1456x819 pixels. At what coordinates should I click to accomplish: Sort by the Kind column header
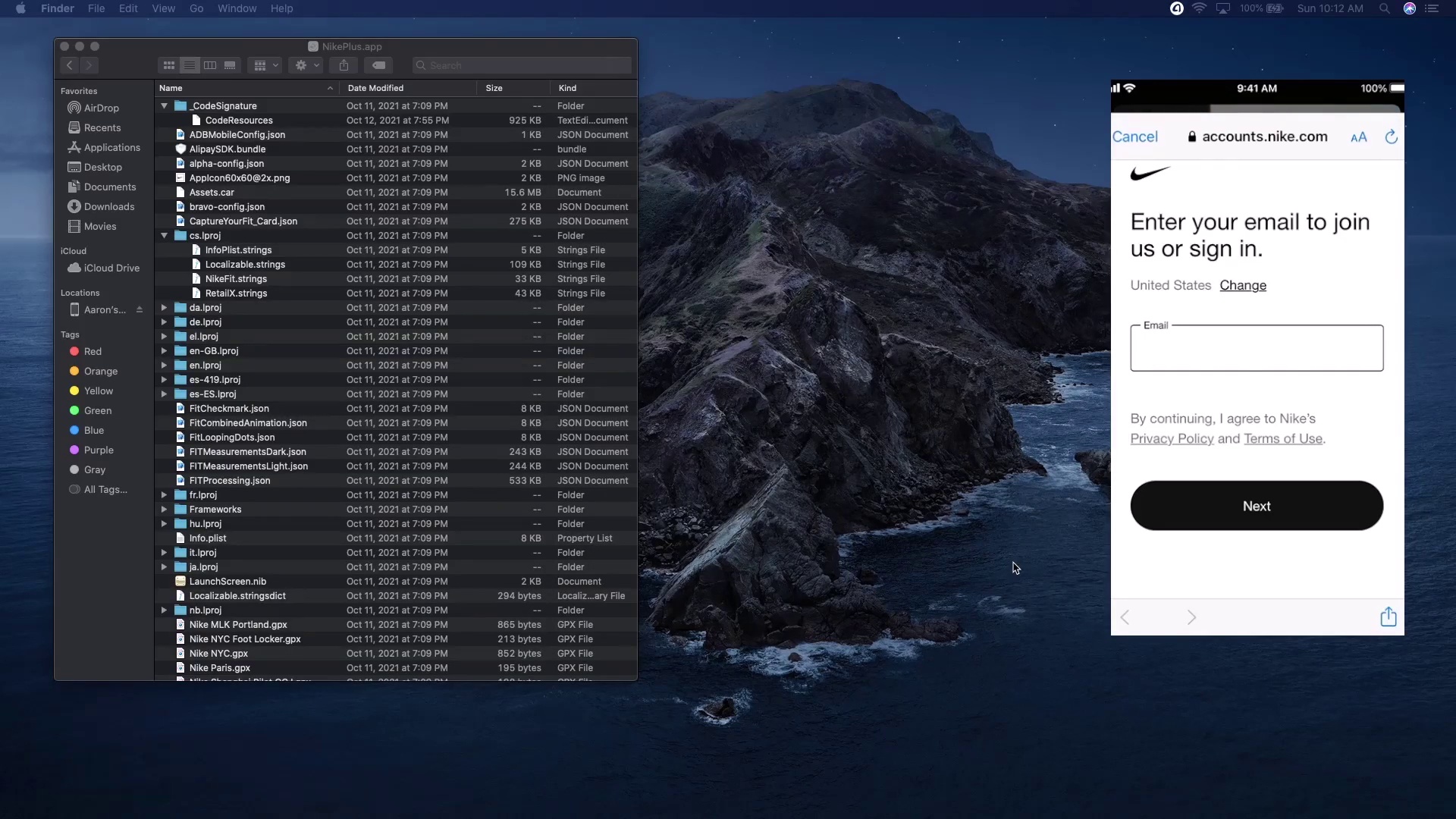coord(594,88)
